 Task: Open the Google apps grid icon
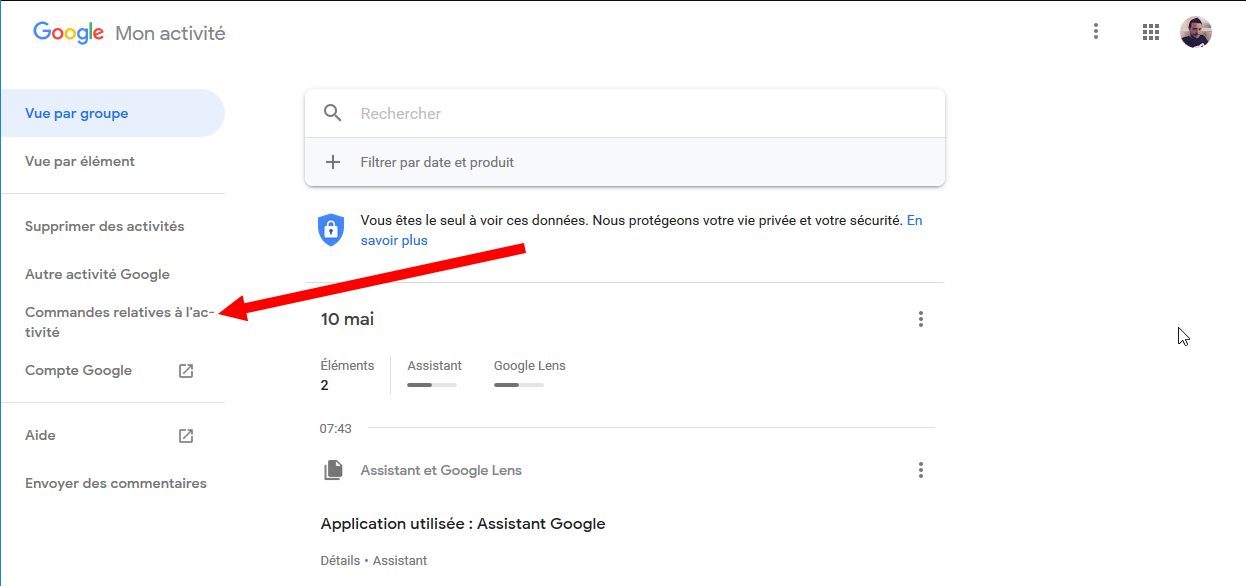click(x=1150, y=32)
